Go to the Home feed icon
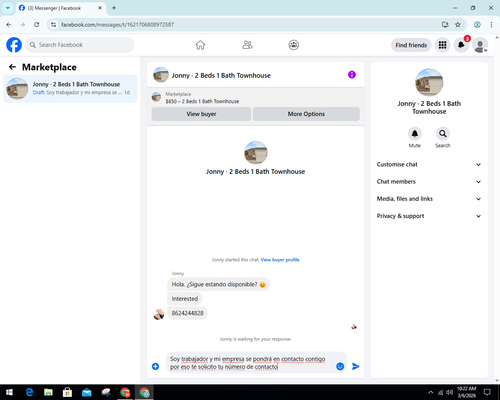The width and height of the screenshot is (500, 400). tap(200, 45)
